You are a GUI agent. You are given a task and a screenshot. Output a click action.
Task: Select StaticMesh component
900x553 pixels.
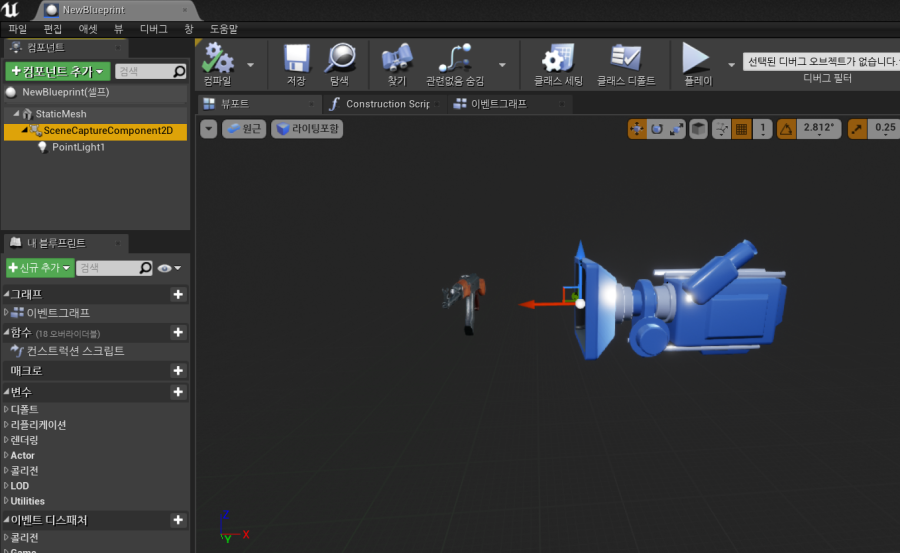point(61,114)
